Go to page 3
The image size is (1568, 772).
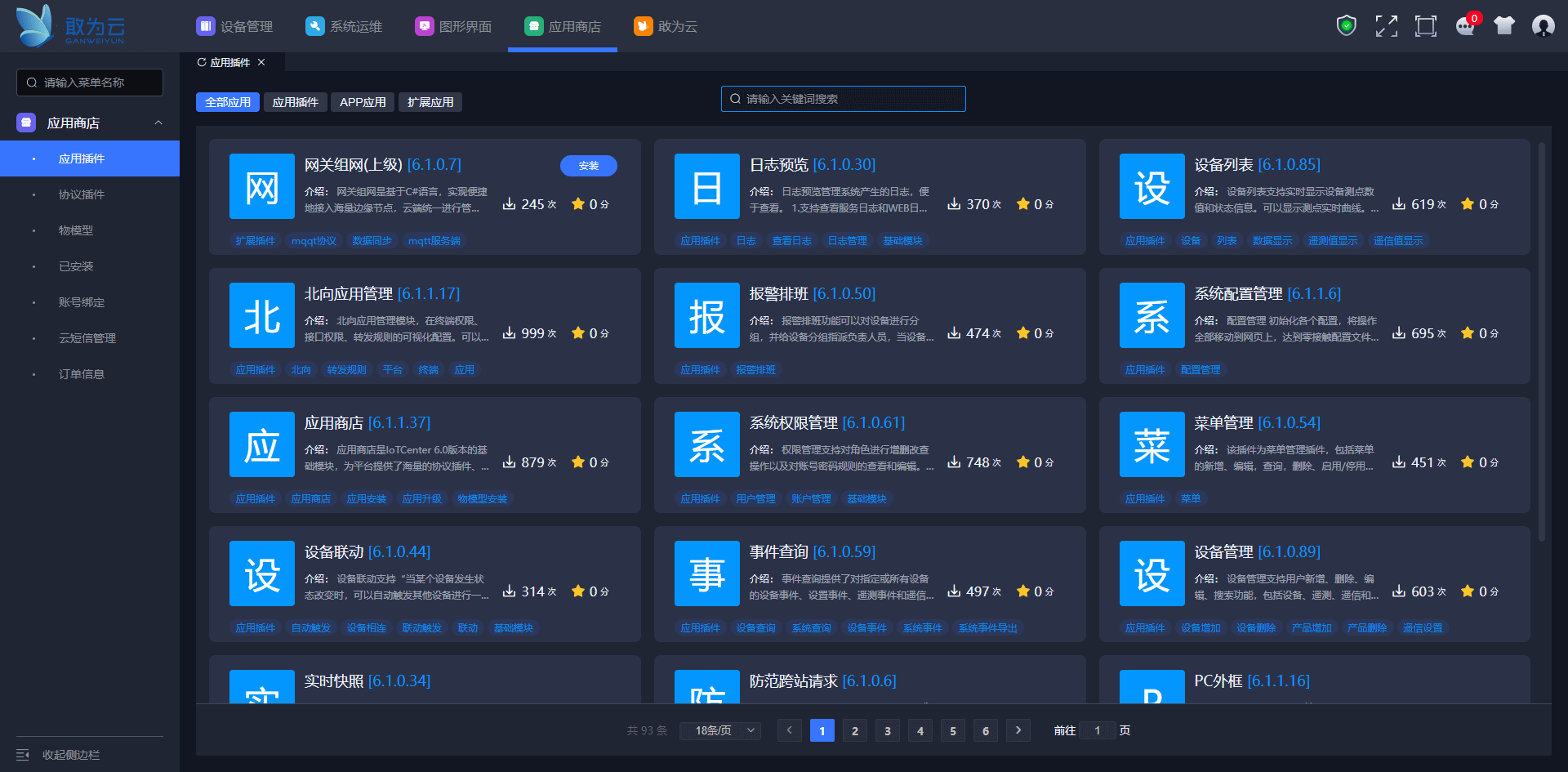[x=888, y=730]
